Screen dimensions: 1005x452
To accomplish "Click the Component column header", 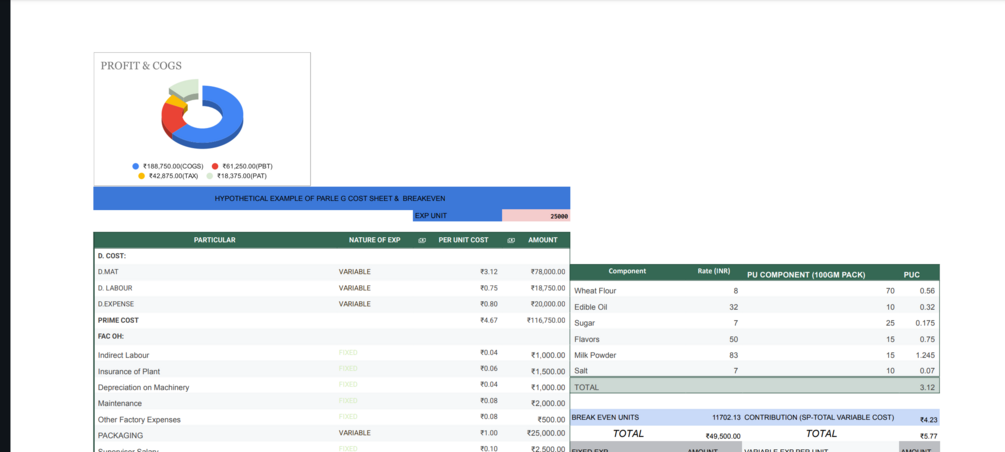I will click(627, 271).
